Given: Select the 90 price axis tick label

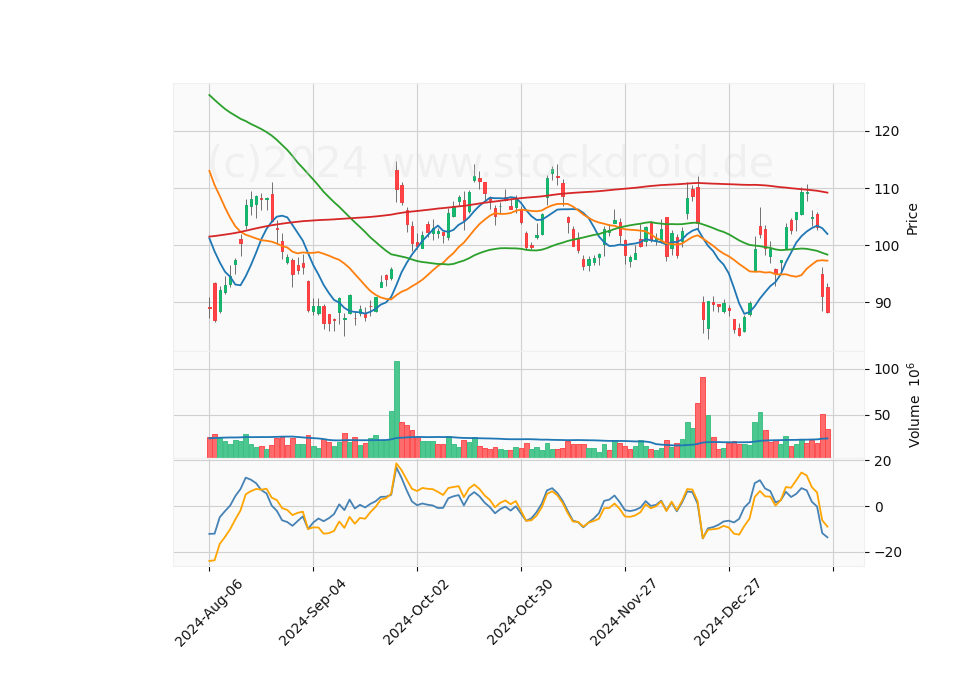Looking at the screenshot, I should click(x=882, y=303).
